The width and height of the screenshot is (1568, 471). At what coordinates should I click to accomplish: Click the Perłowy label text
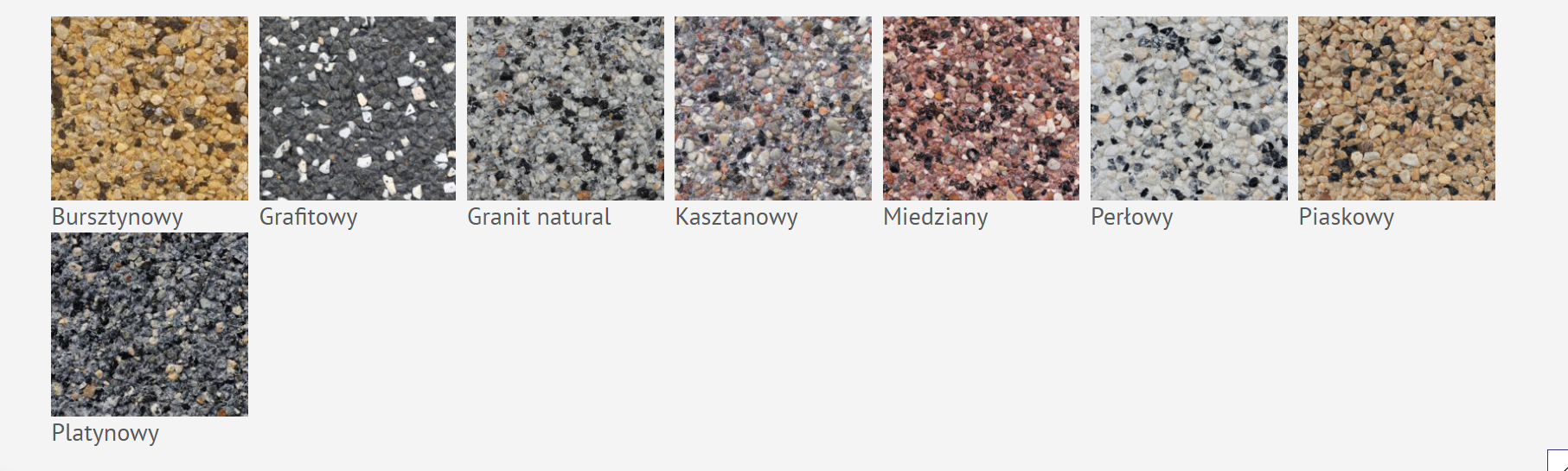pyautogui.click(x=1132, y=217)
